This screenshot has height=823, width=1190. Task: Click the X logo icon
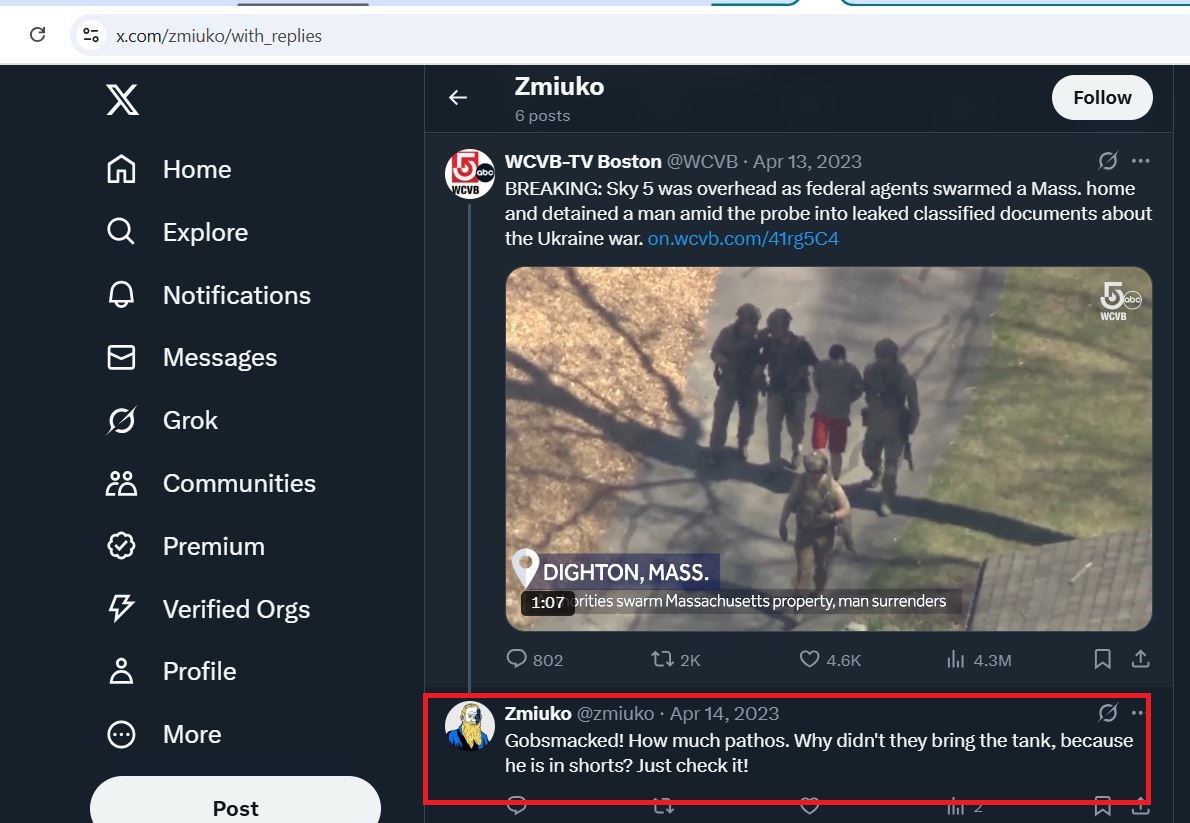[122, 99]
